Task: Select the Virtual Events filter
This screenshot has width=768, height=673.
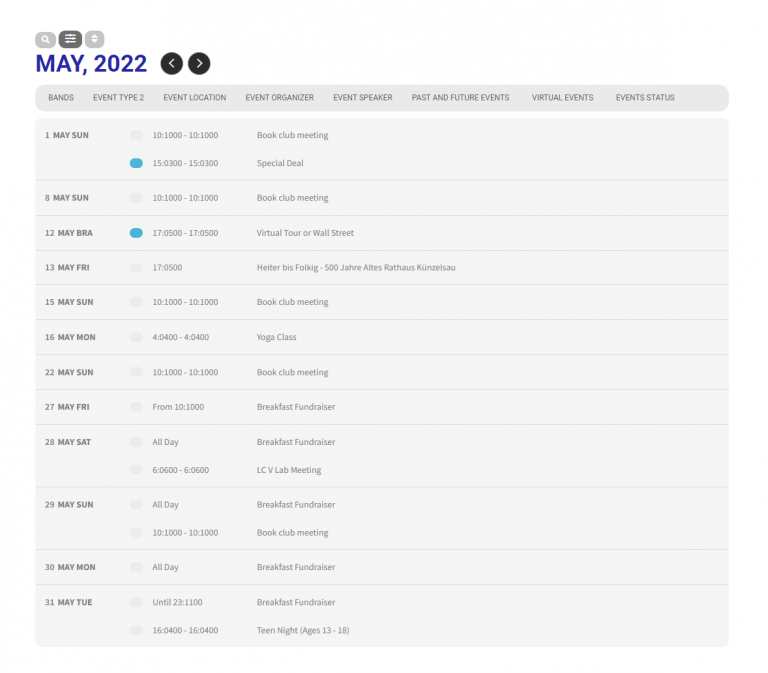Action: pyautogui.click(x=562, y=98)
